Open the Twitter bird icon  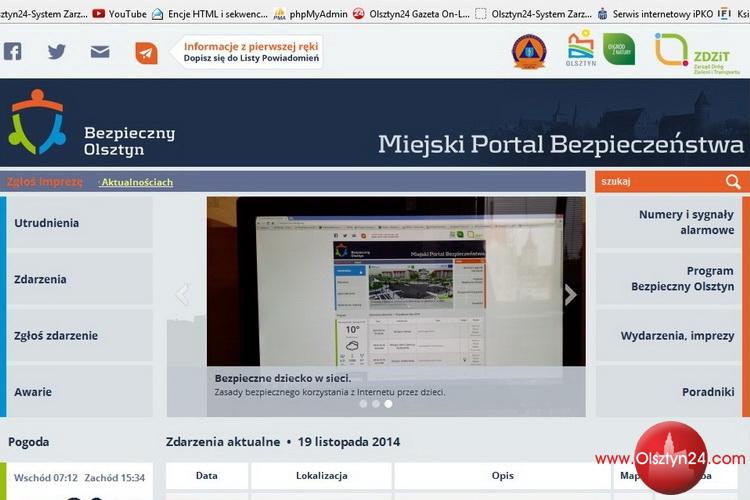(56, 51)
